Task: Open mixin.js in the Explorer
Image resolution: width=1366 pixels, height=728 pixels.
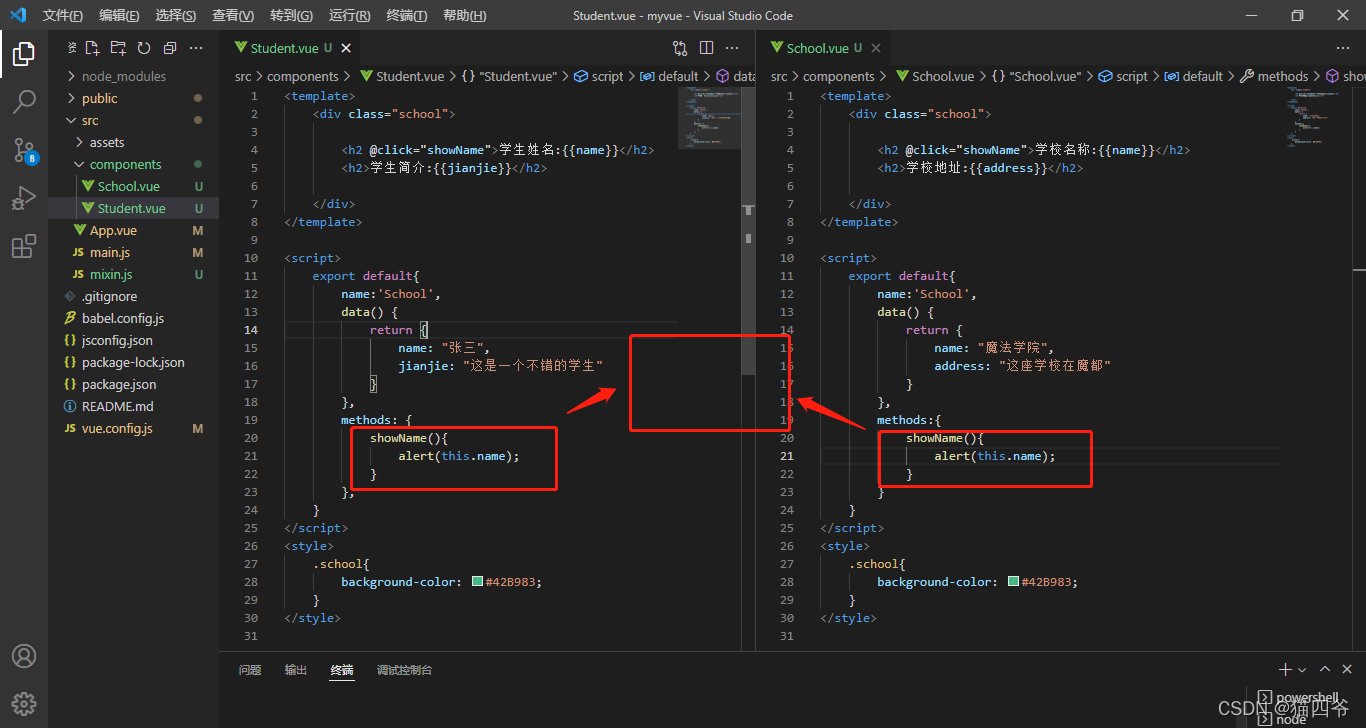Action: tap(133, 274)
